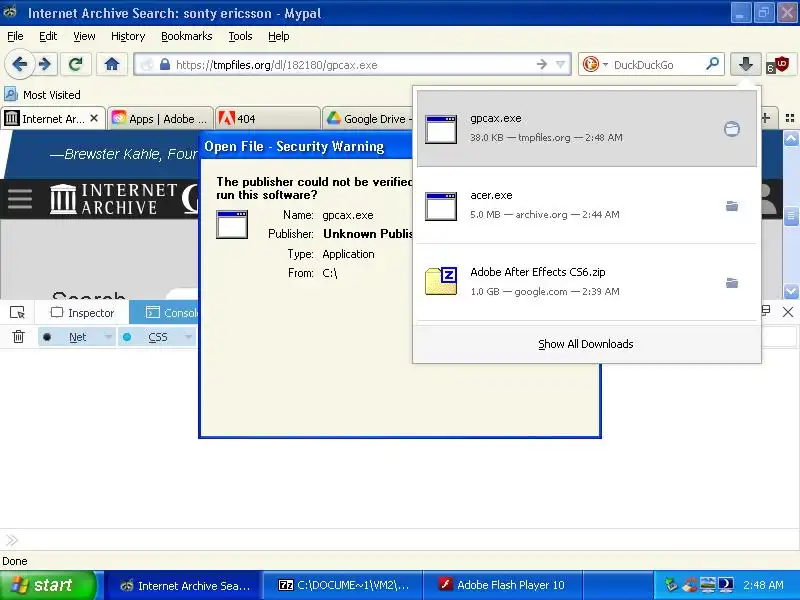Open a new tab with plus button
Image resolution: width=800 pixels, height=600 pixels.
[766, 118]
